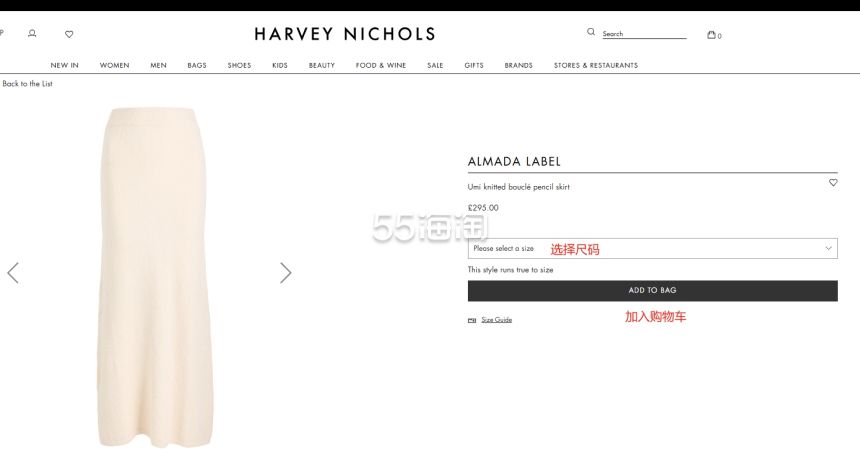Add skirt to wishlist via heart icon

click(x=833, y=183)
